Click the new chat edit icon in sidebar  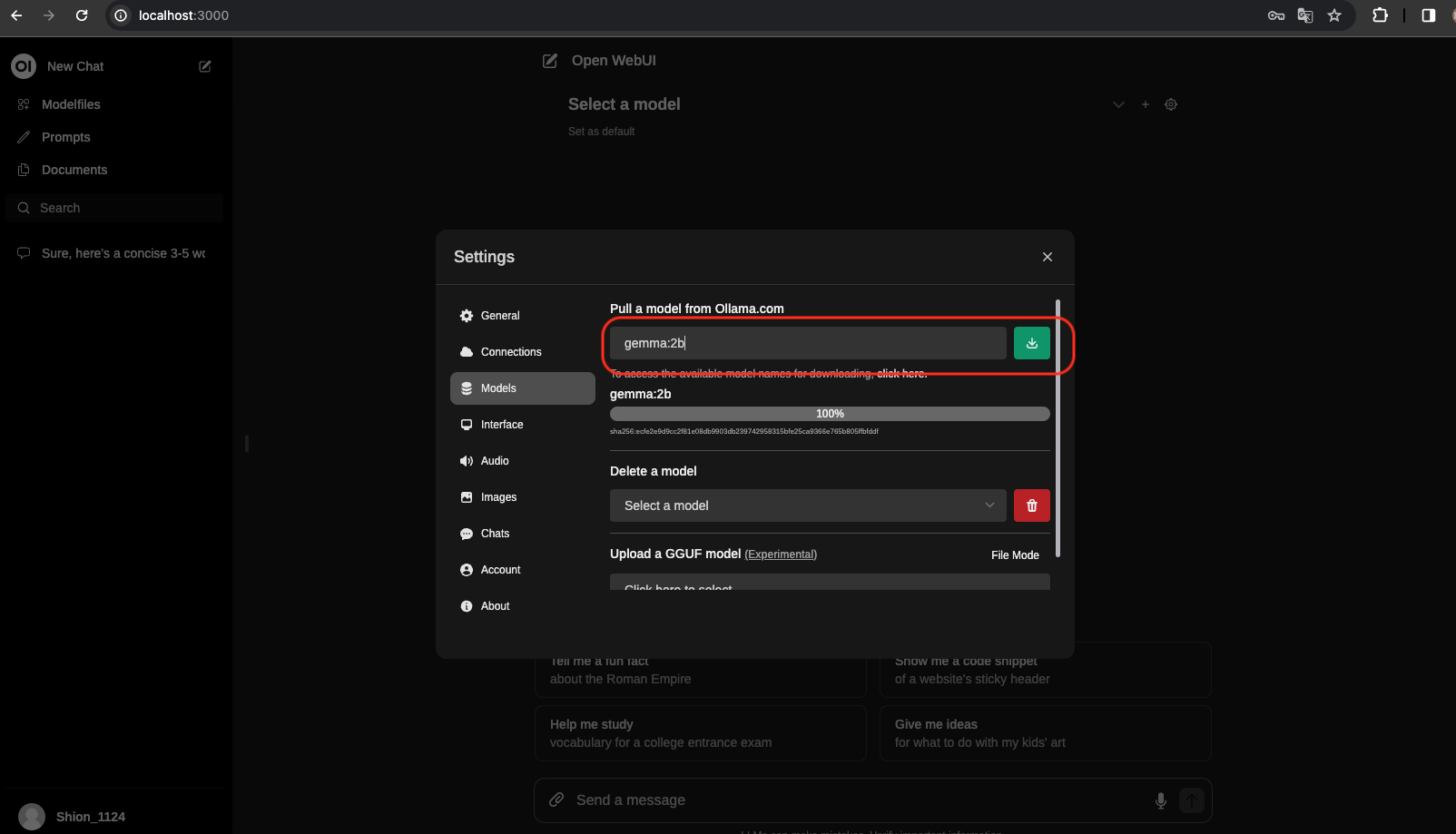[x=205, y=66]
